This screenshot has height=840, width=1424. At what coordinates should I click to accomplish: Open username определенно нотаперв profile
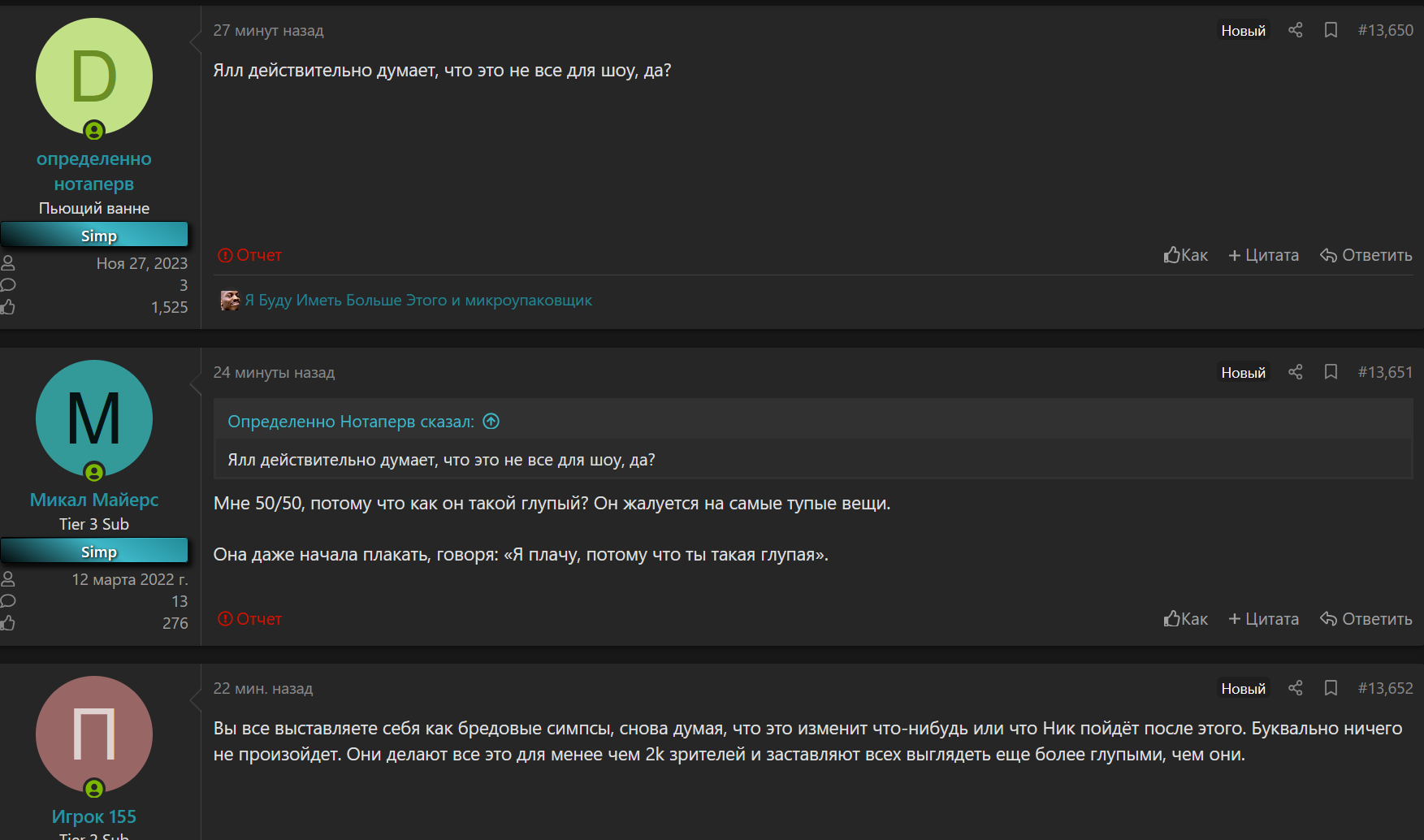pos(94,171)
